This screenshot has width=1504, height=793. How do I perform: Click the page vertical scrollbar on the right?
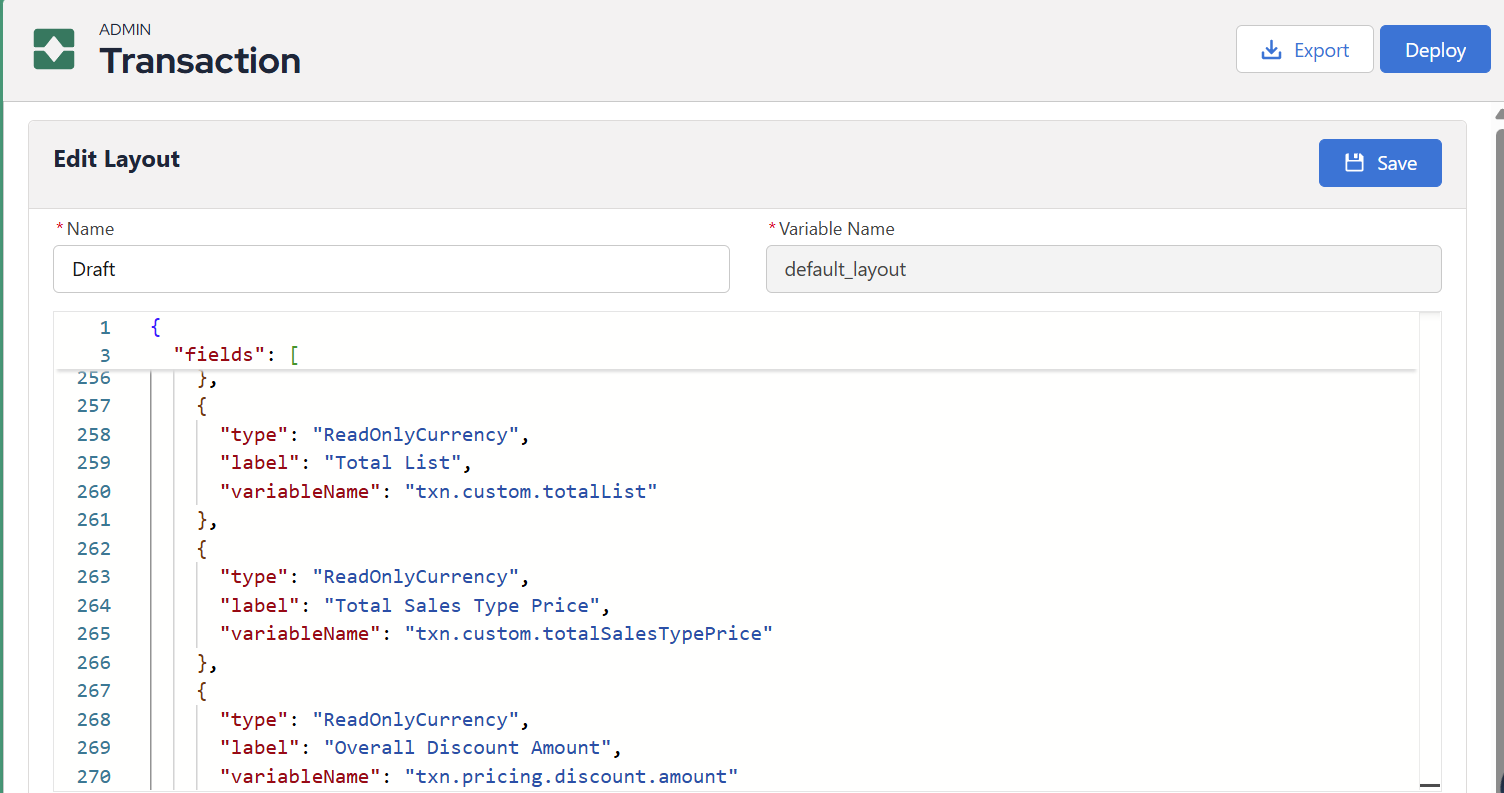pyautogui.click(x=1498, y=450)
